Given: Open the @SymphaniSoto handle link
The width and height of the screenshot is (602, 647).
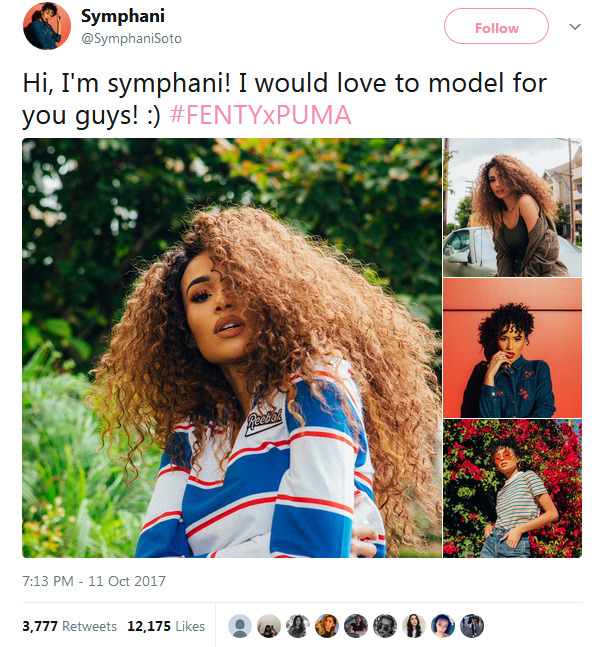Looking at the screenshot, I should [132, 38].
